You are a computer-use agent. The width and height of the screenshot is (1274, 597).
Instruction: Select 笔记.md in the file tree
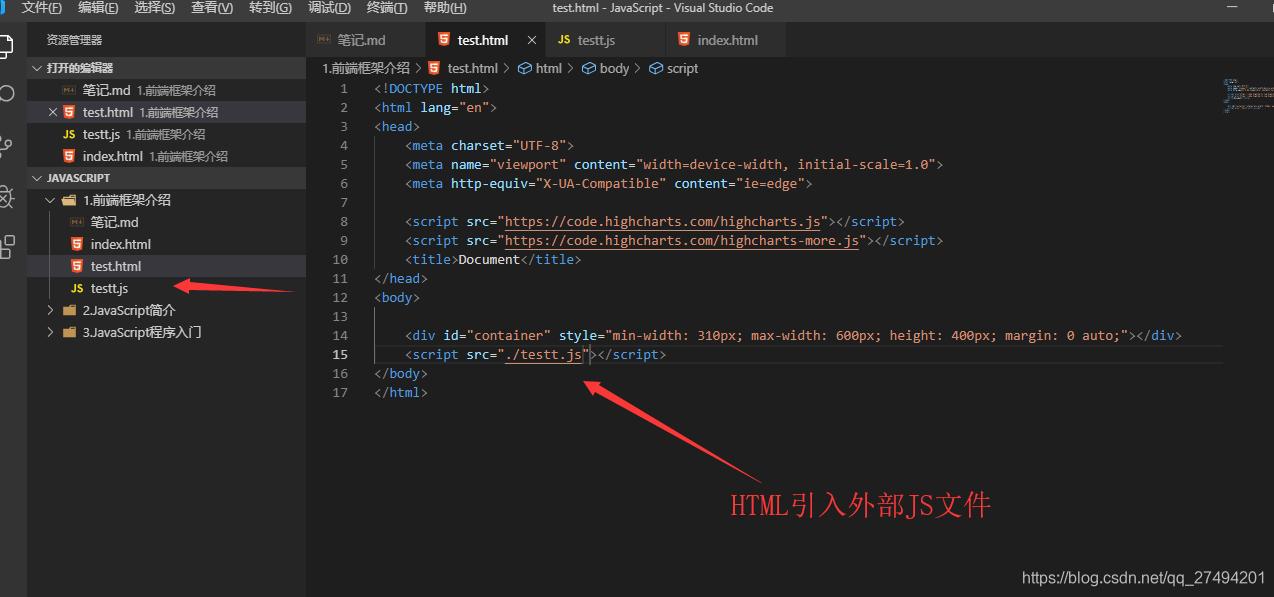click(166, 222)
